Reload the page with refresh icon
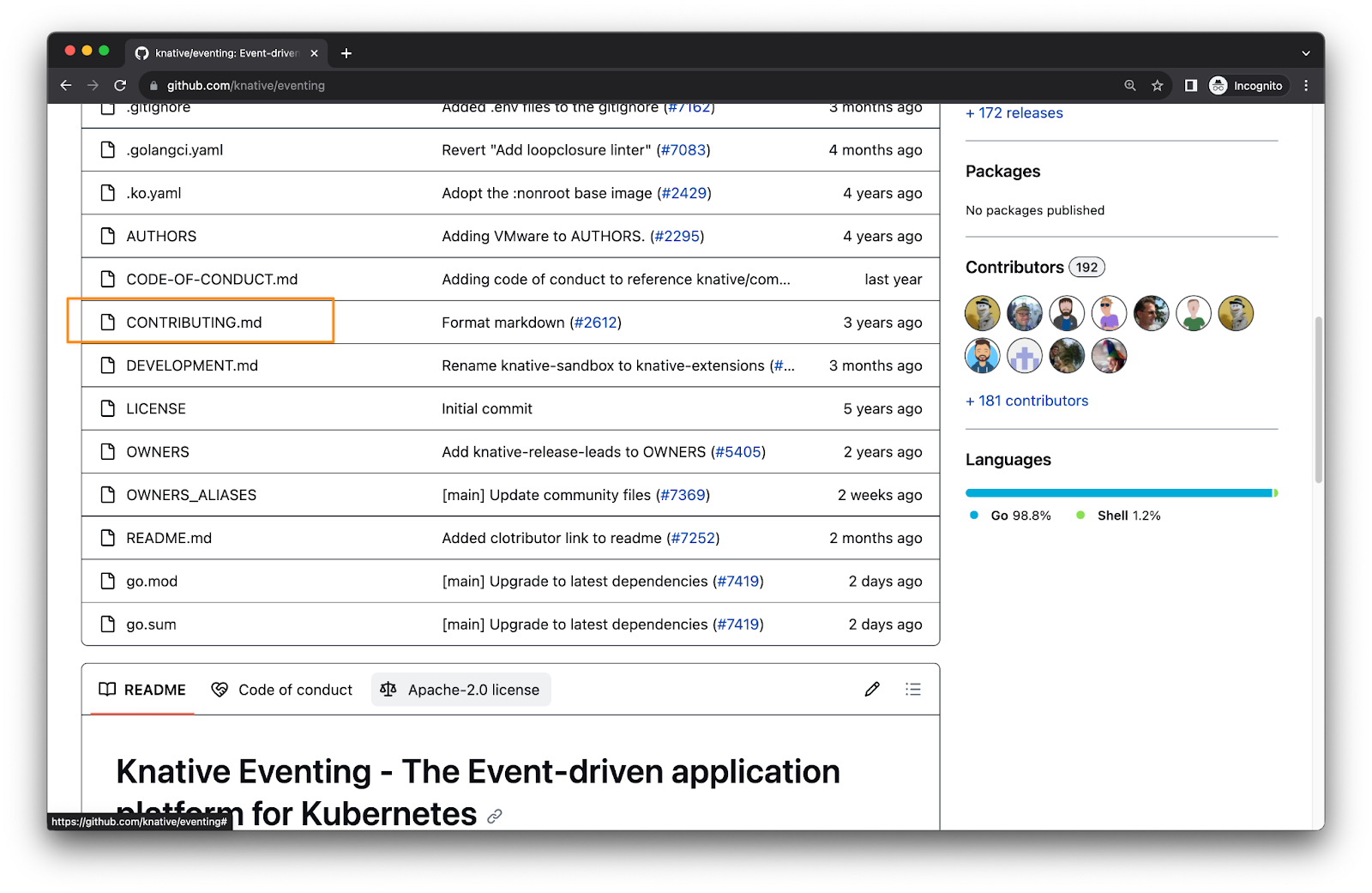The width and height of the screenshot is (1372, 893). tap(120, 86)
